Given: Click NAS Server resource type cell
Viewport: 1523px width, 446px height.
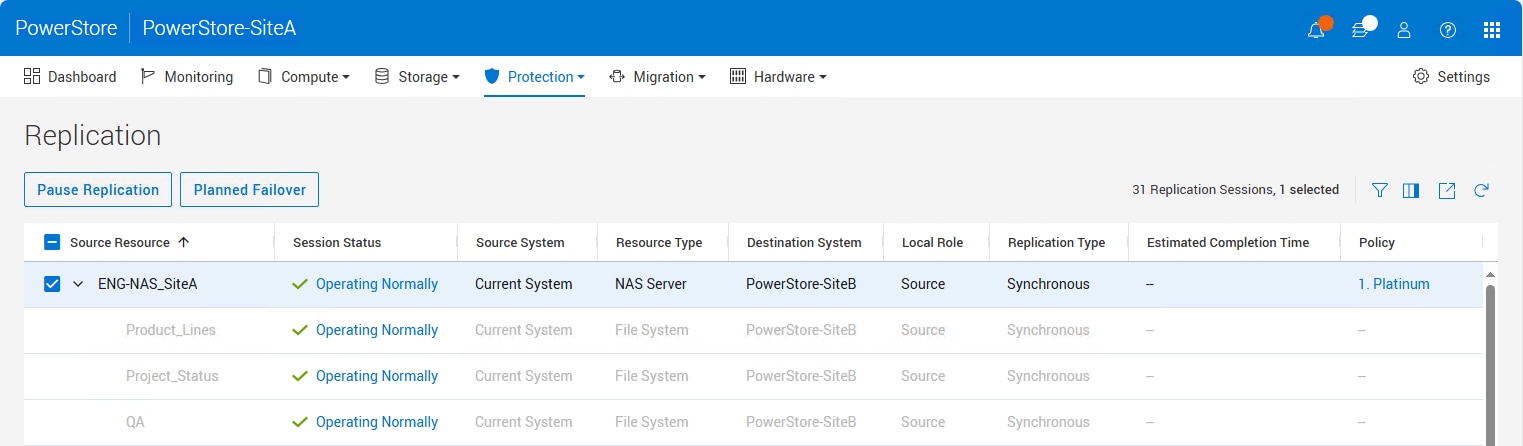Looking at the screenshot, I should 651,284.
